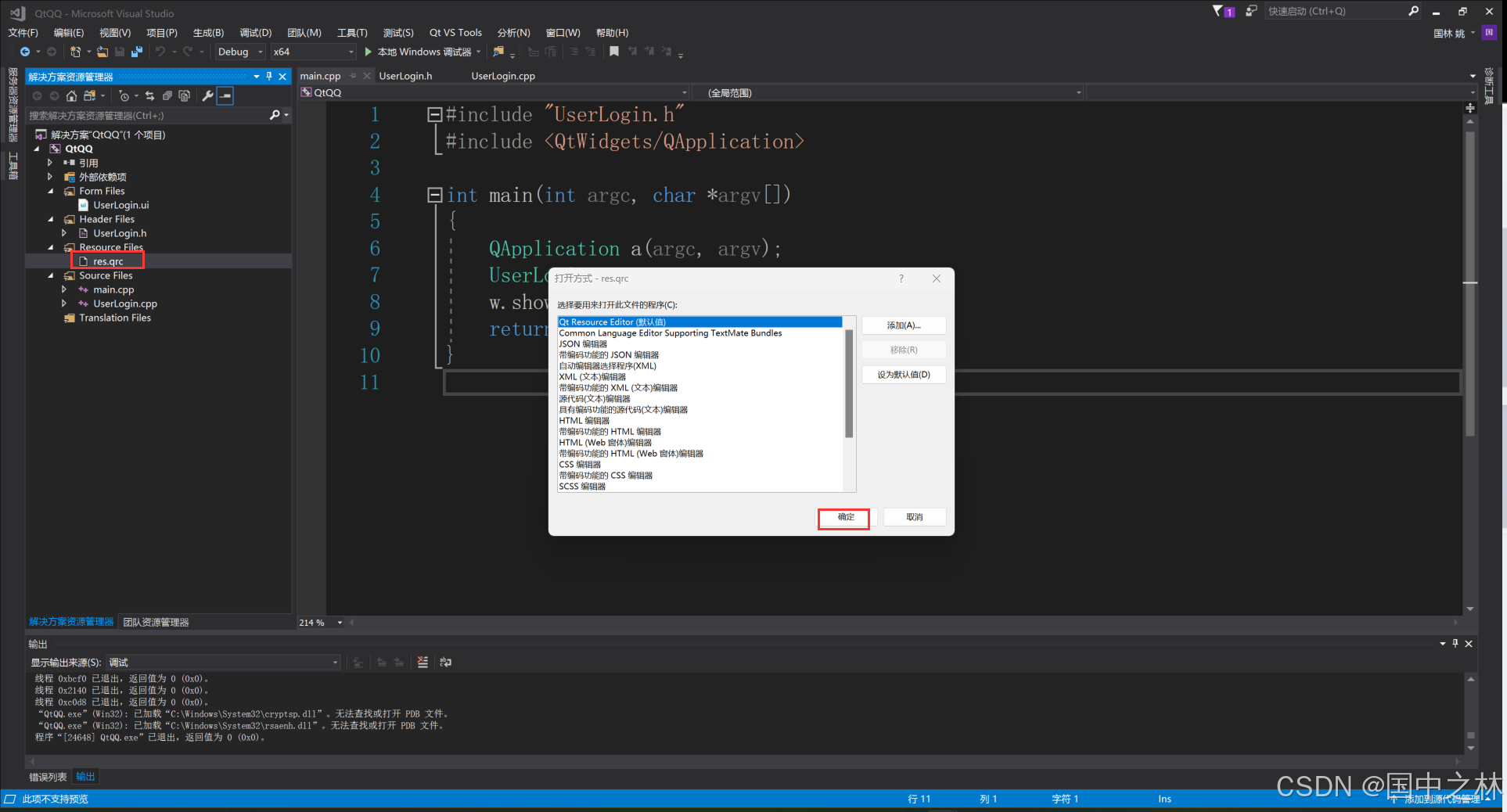Click the Open File folder icon
Image resolution: width=1507 pixels, height=812 pixels.
tap(103, 52)
